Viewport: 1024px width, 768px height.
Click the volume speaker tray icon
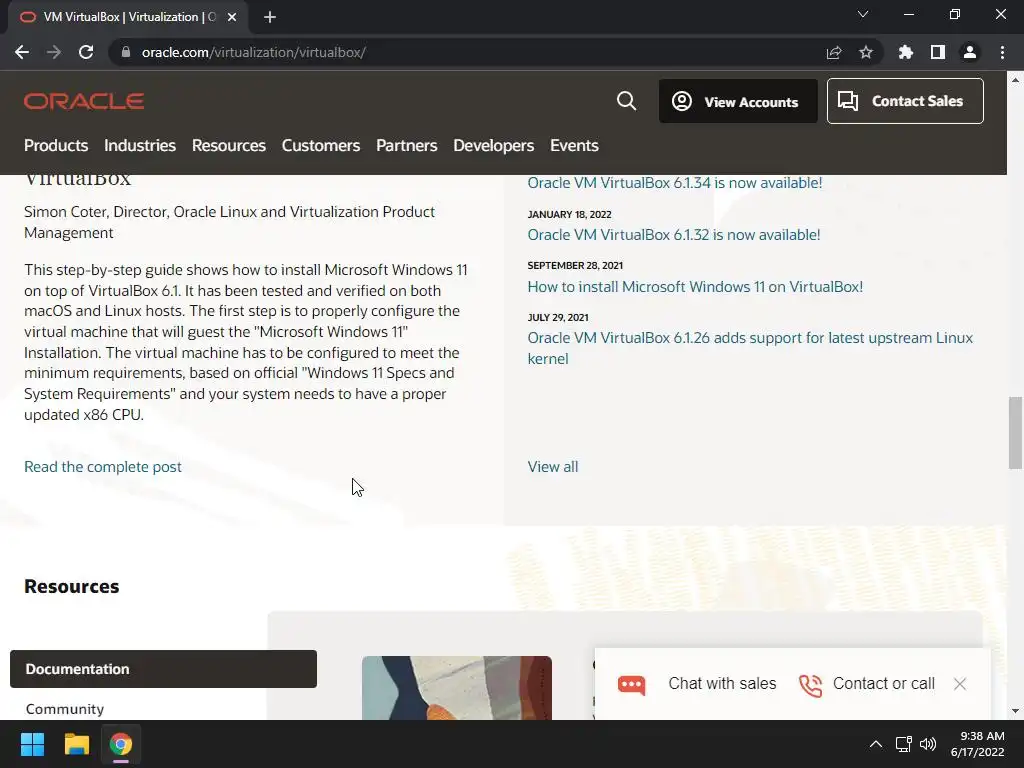927,744
